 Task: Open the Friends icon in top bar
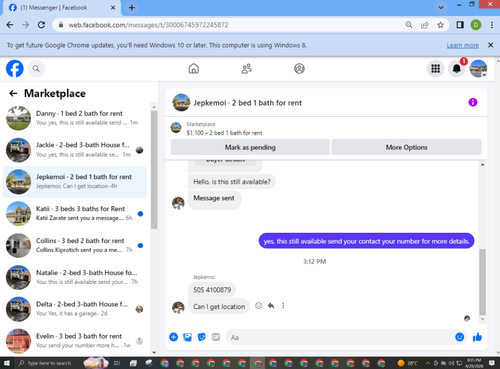click(246, 69)
